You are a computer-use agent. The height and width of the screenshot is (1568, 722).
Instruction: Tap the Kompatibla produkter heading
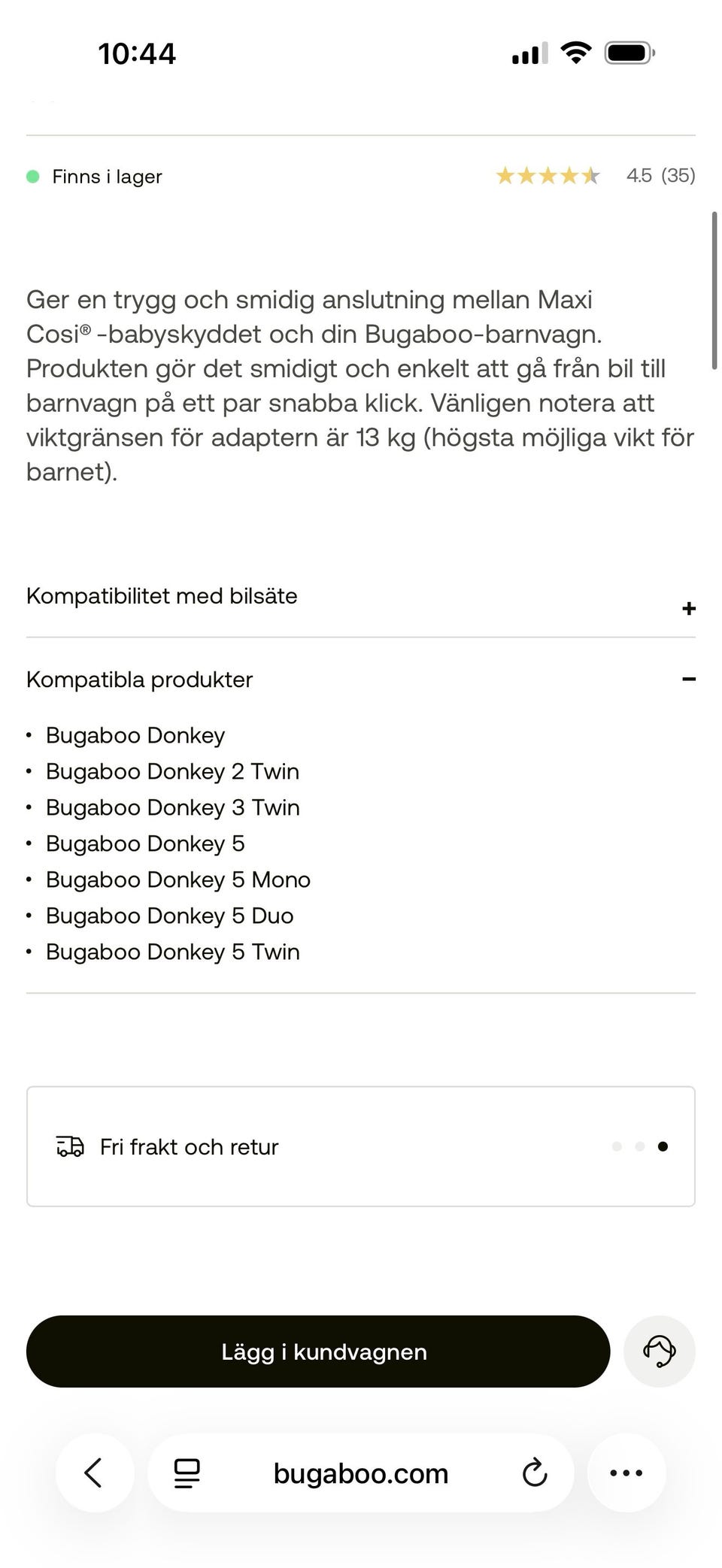(x=140, y=680)
